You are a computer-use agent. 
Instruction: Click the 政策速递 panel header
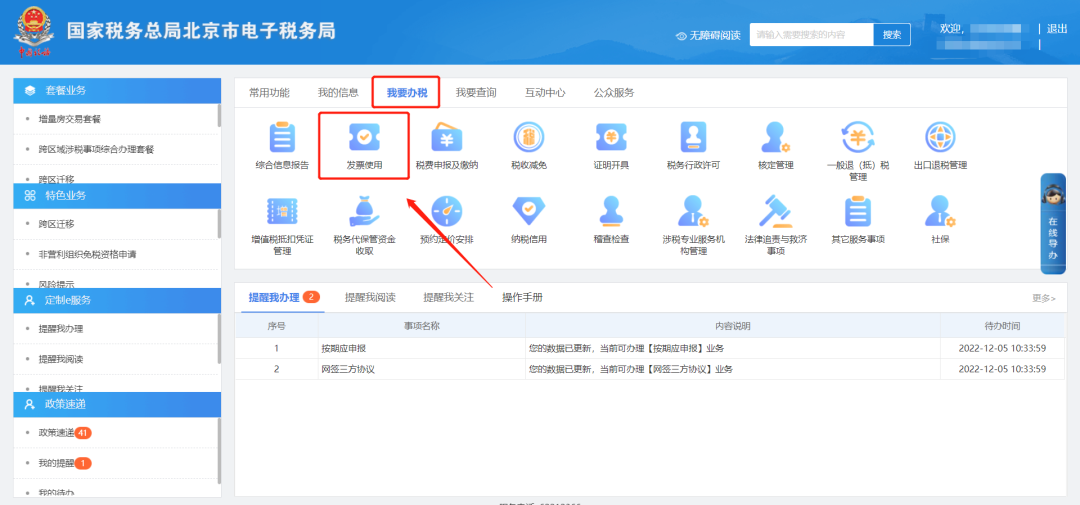click(x=118, y=404)
